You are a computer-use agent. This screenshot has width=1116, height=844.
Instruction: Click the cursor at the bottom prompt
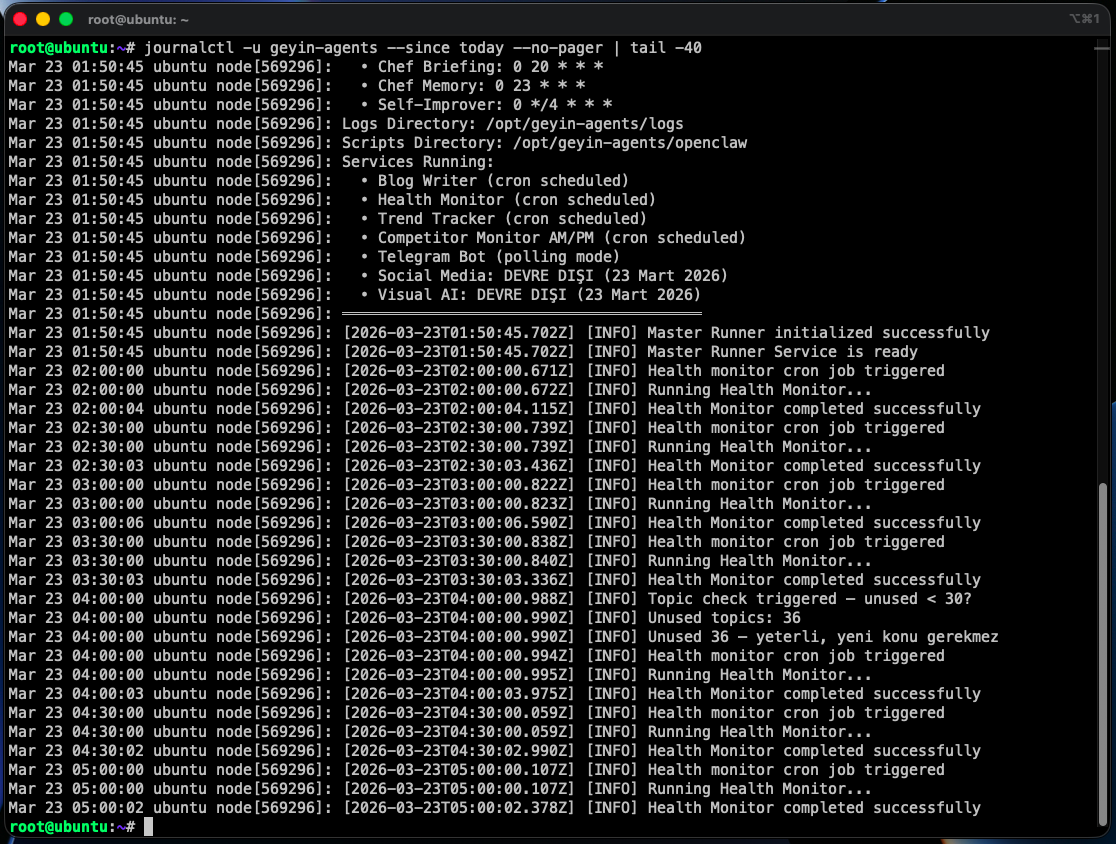148,826
